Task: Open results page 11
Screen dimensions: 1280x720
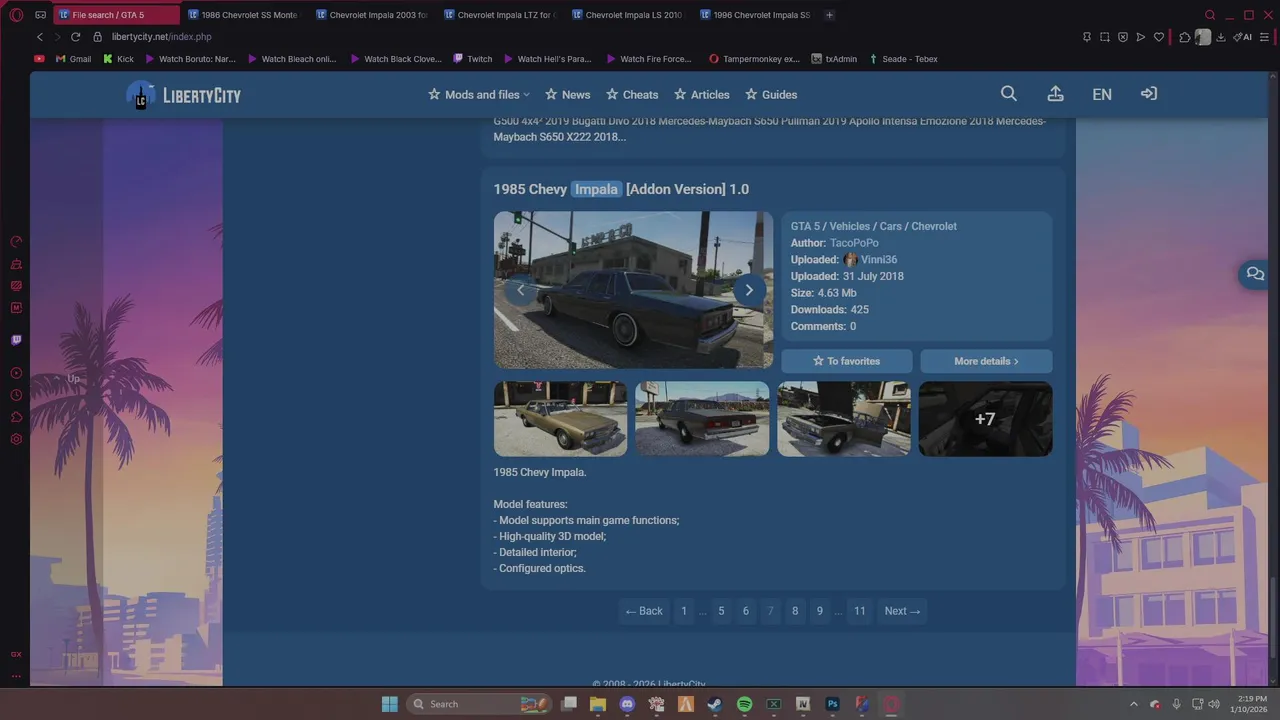Action: pos(859,611)
